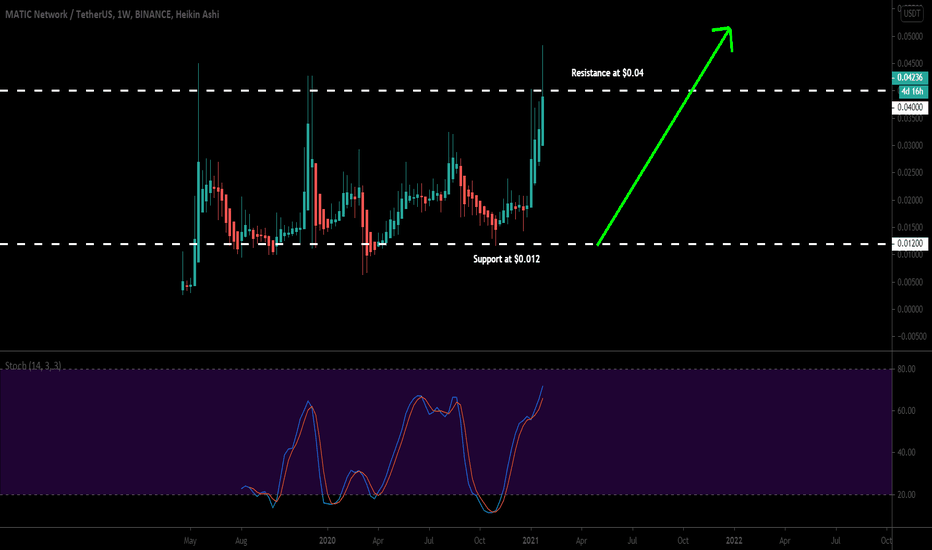Click the 80.00 stochastic scale label
This screenshot has width=932, height=550.
point(906,369)
